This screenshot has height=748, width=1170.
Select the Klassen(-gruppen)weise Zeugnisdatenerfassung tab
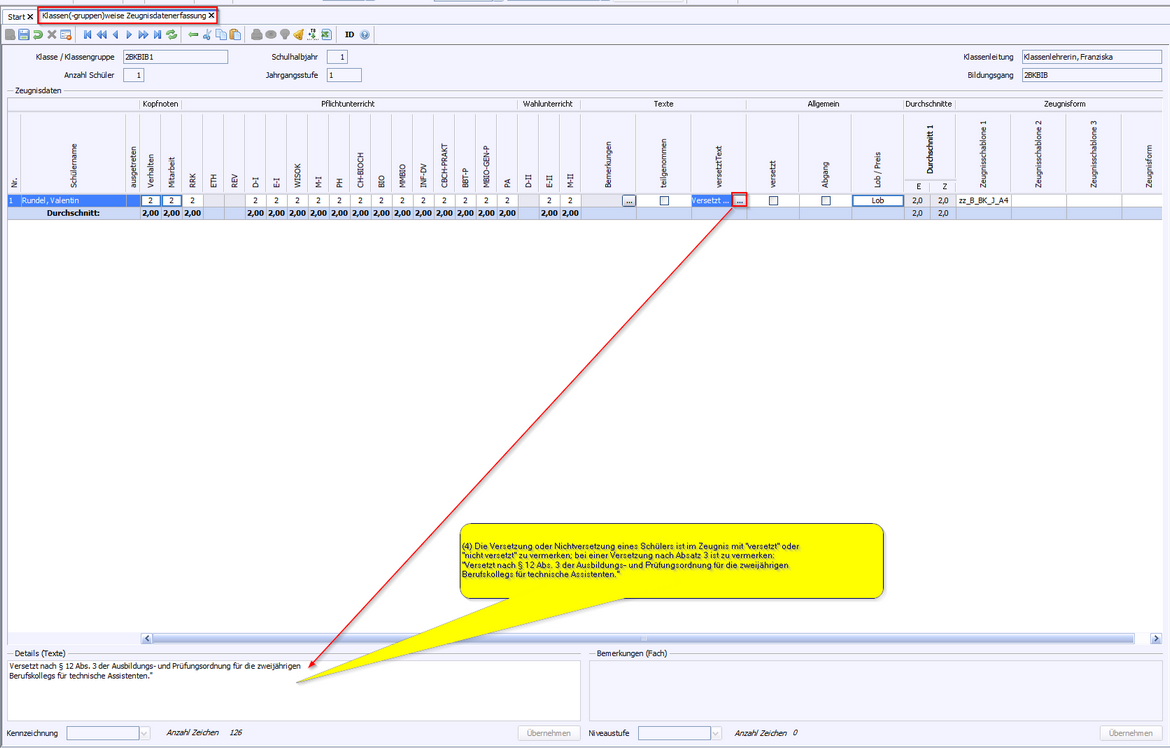point(123,16)
